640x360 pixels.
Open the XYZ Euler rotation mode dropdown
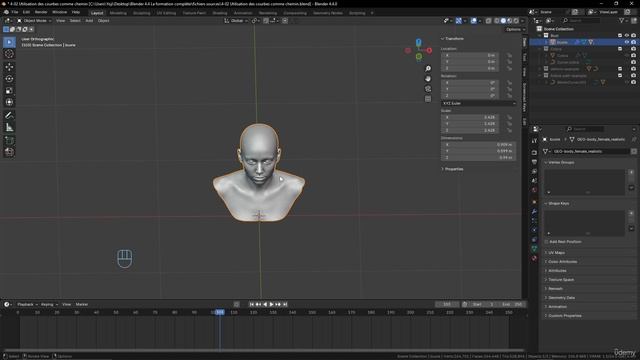point(478,103)
